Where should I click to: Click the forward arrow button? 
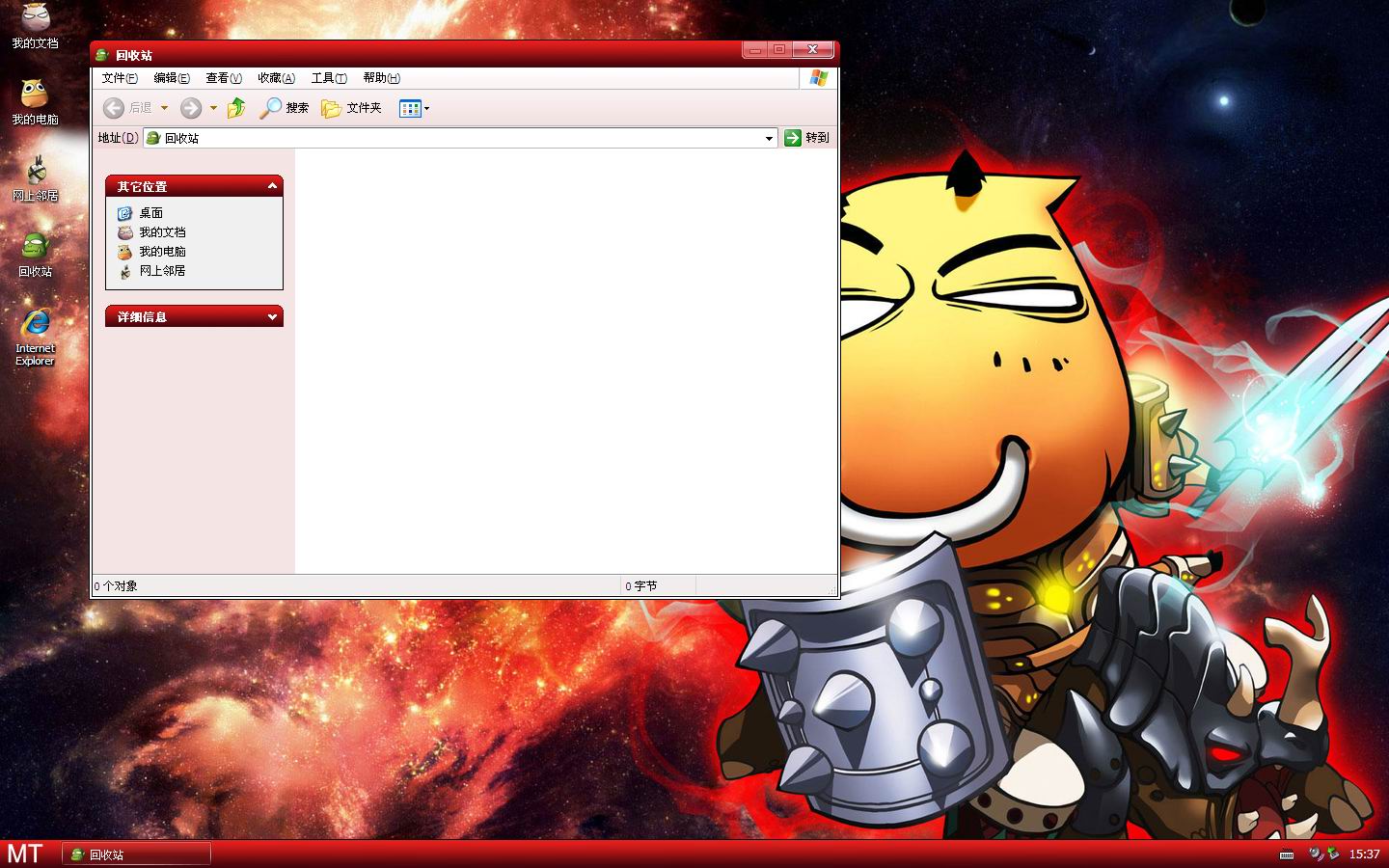coord(191,108)
